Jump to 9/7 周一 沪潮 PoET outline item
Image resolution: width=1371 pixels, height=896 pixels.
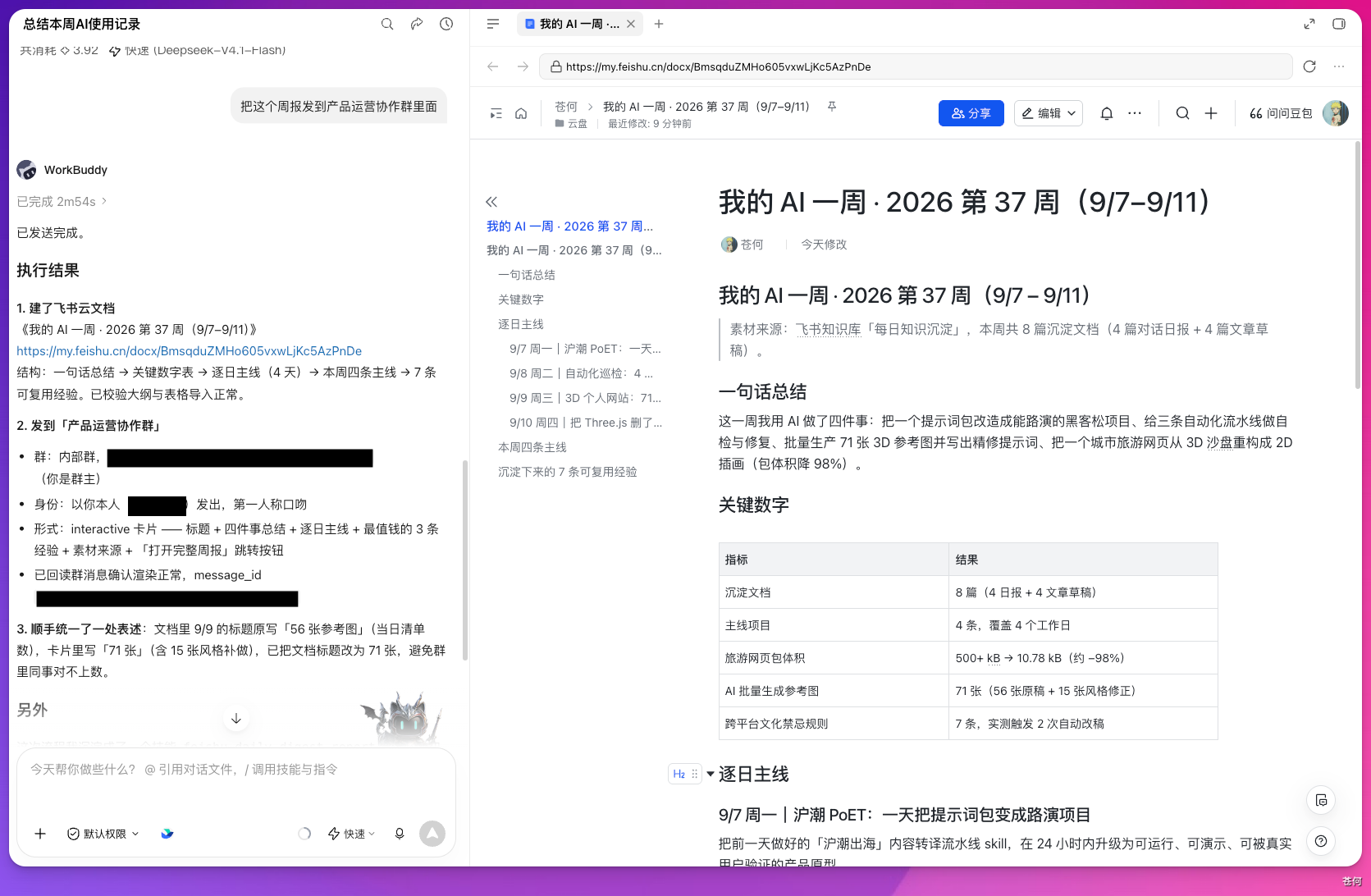coord(585,349)
